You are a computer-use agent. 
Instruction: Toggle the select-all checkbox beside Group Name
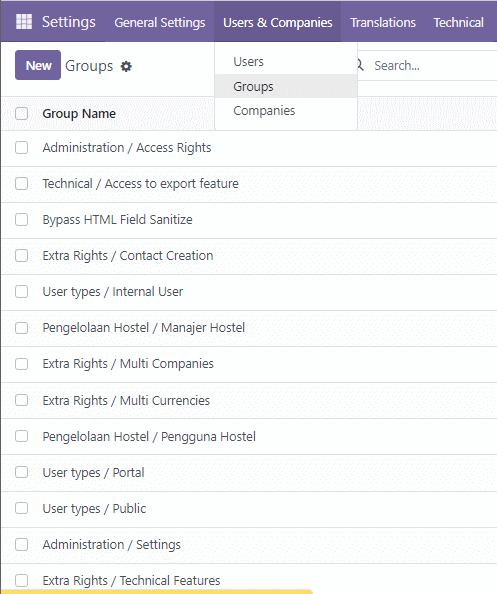(x=22, y=113)
